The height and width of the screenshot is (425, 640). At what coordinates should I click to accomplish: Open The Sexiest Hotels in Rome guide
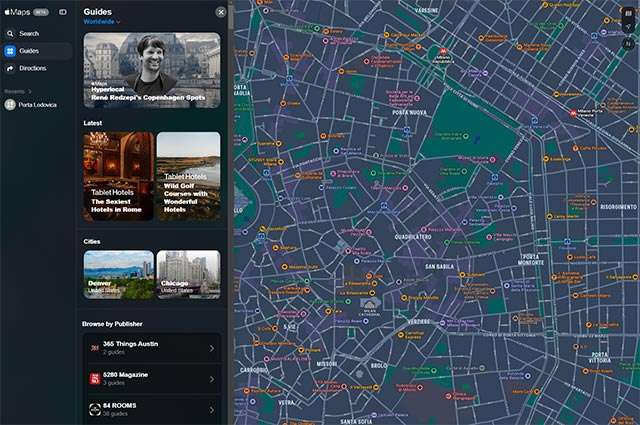[x=118, y=176]
